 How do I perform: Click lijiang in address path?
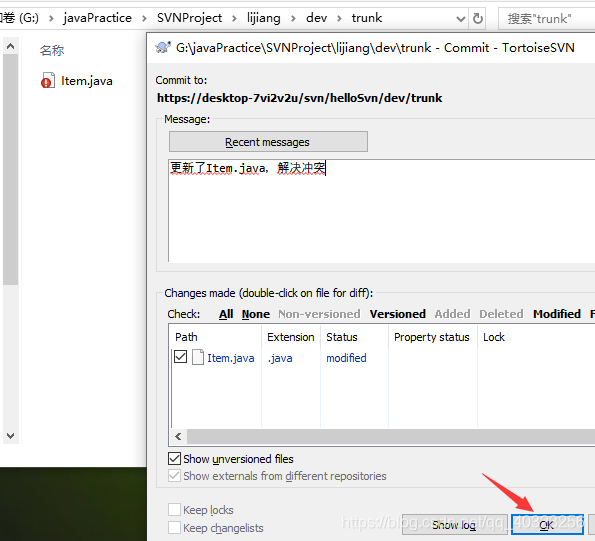264,18
